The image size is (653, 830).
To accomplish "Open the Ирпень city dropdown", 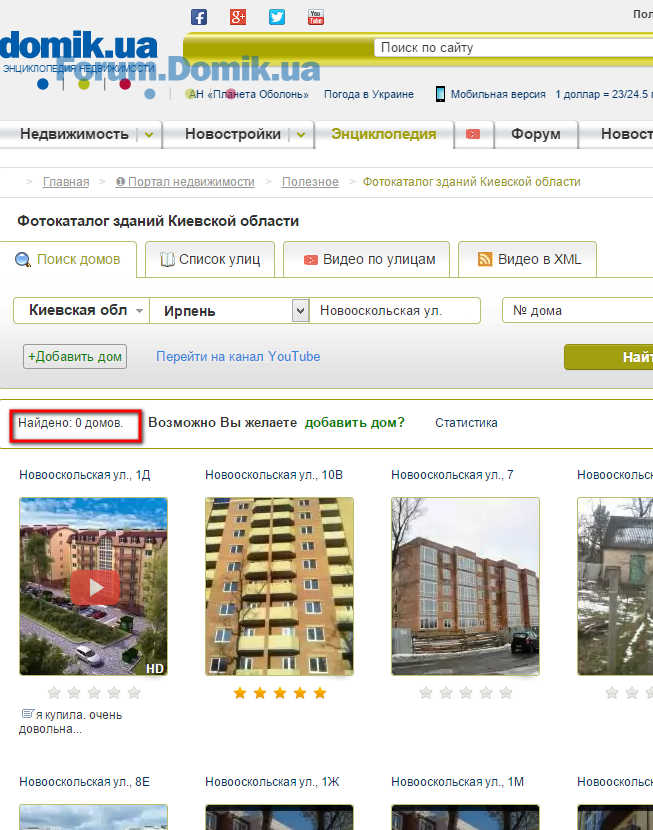I will 300,311.
